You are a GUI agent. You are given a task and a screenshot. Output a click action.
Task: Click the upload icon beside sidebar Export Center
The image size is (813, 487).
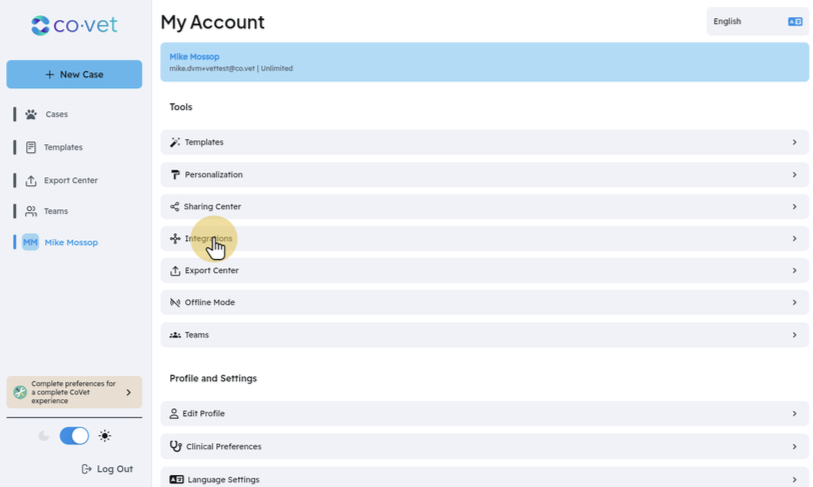point(31,180)
